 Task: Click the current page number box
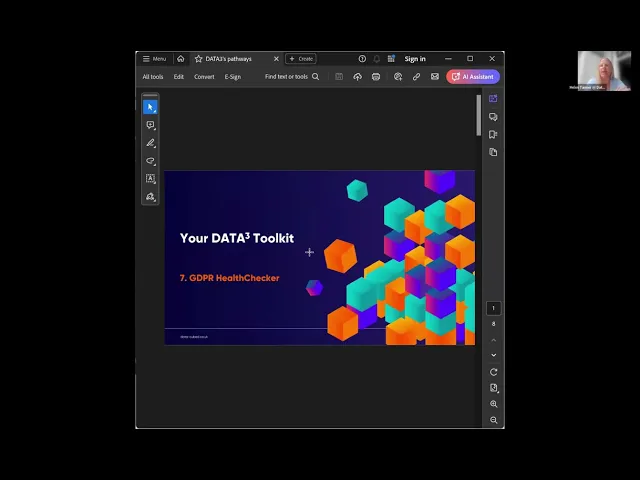click(x=493, y=308)
